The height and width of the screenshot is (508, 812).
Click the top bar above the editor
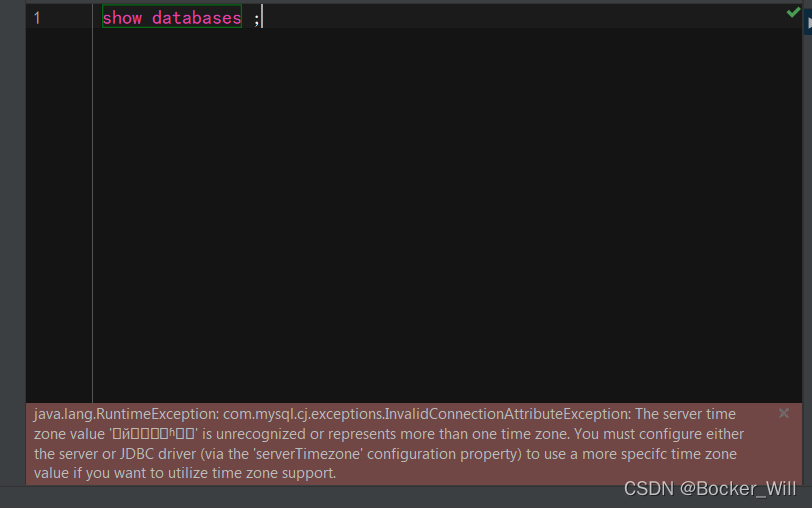406,2
